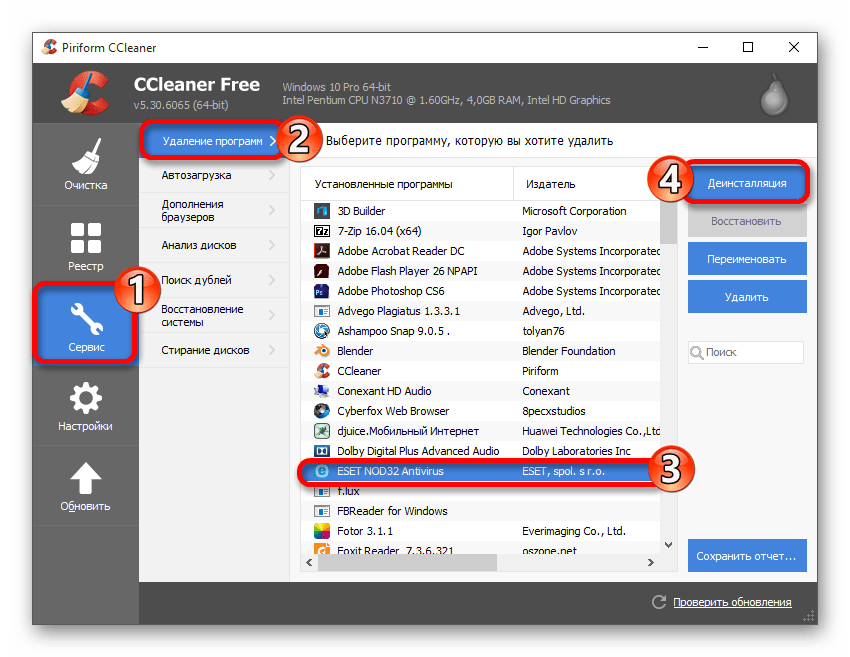This screenshot has width=850, height=657.
Task: Select 7-Zip 16.04 (x64) row text
Action: (379, 231)
